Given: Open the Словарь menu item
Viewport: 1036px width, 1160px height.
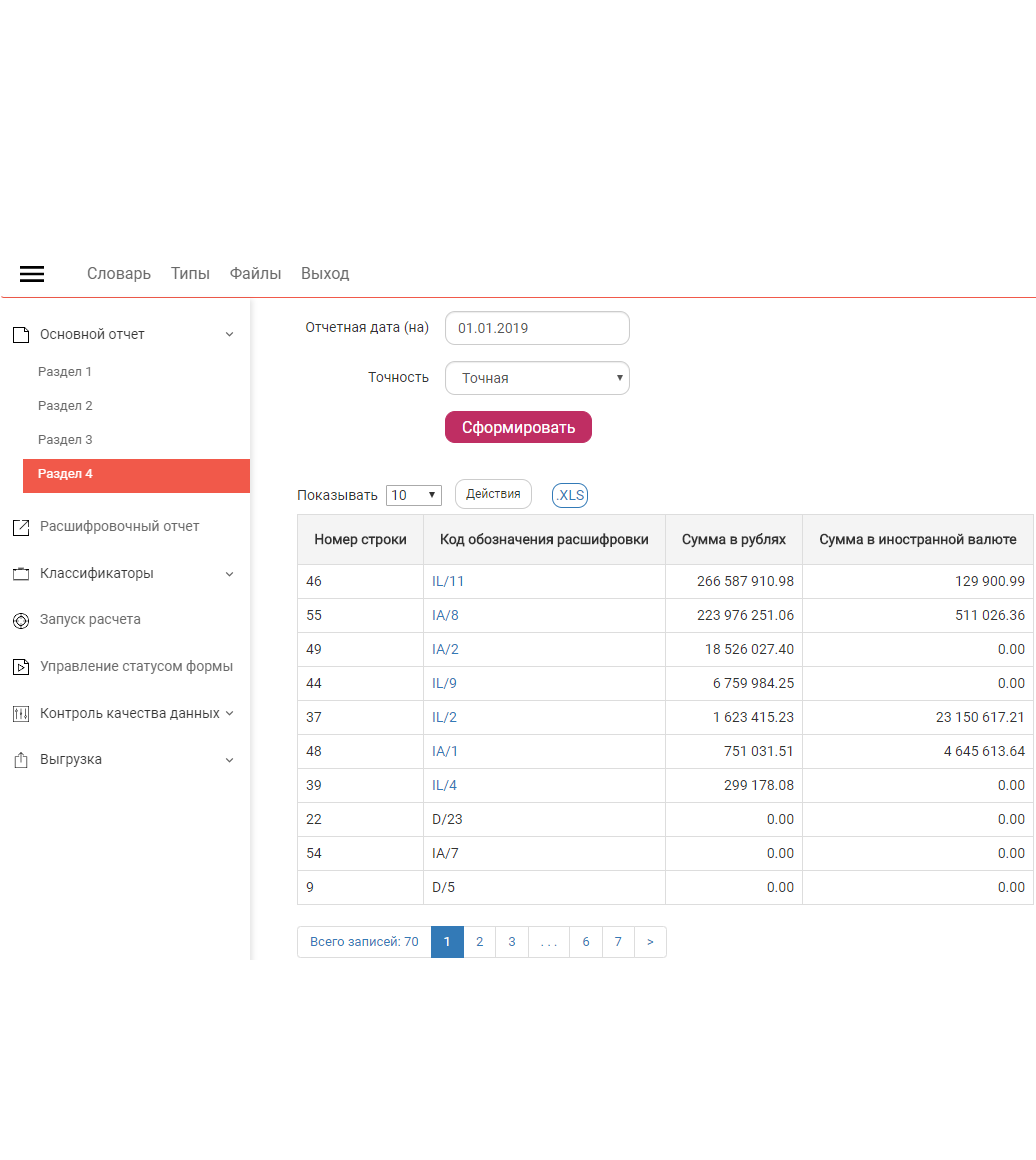Looking at the screenshot, I should click(x=118, y=274).
